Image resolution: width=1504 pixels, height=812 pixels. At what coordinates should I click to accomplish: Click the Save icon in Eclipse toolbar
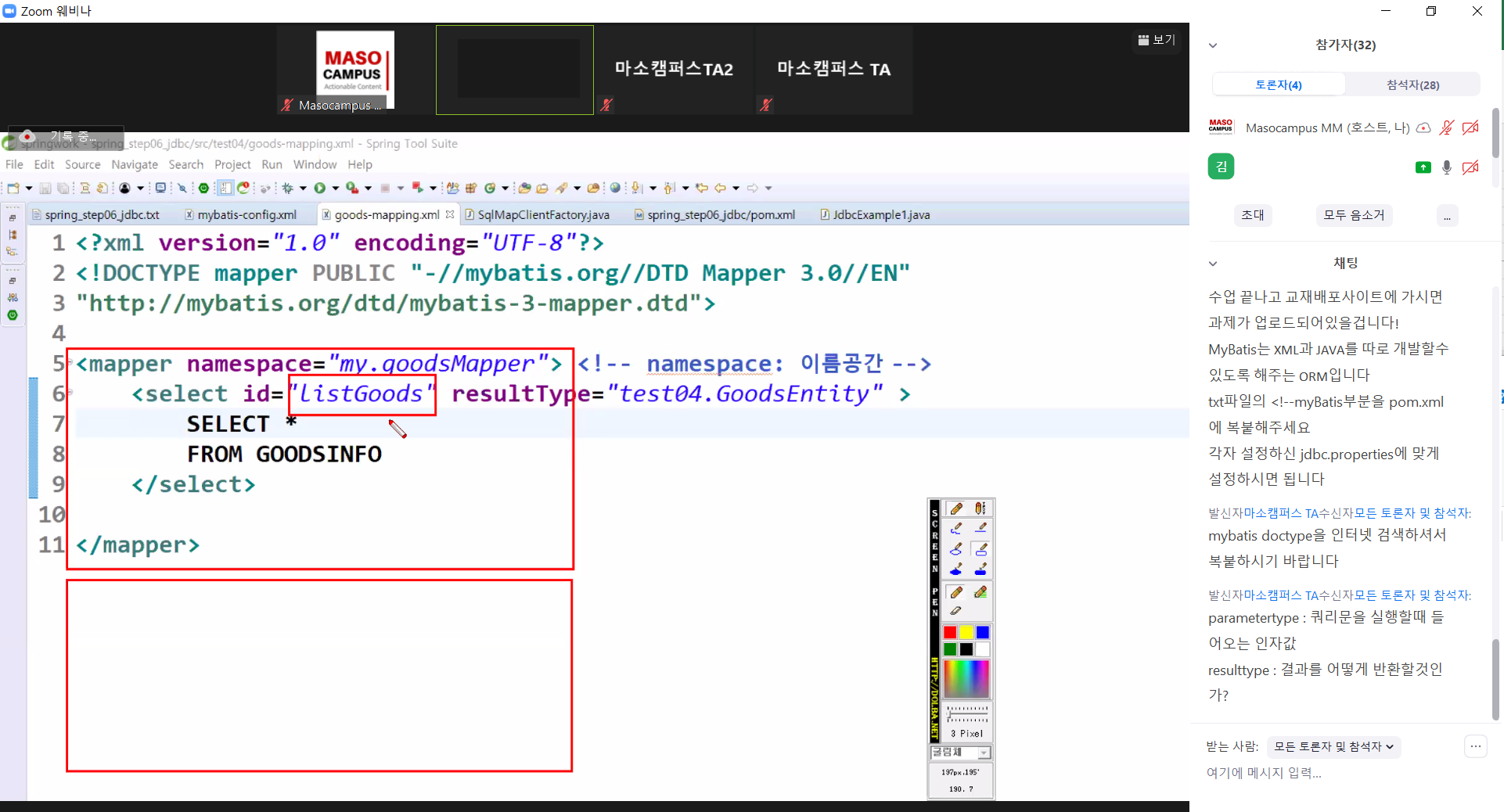(45, 188)
